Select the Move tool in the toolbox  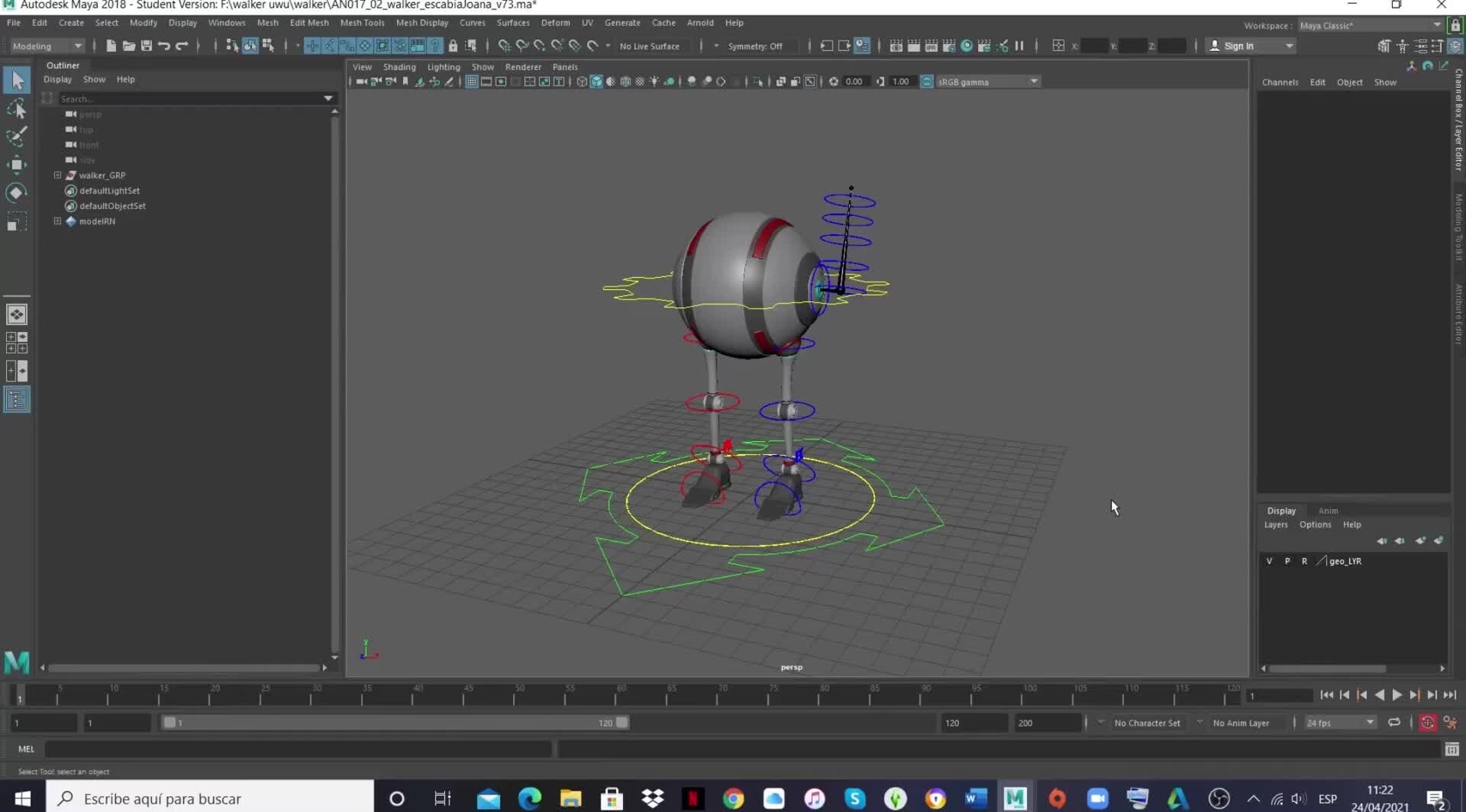(x=17, y=165)
